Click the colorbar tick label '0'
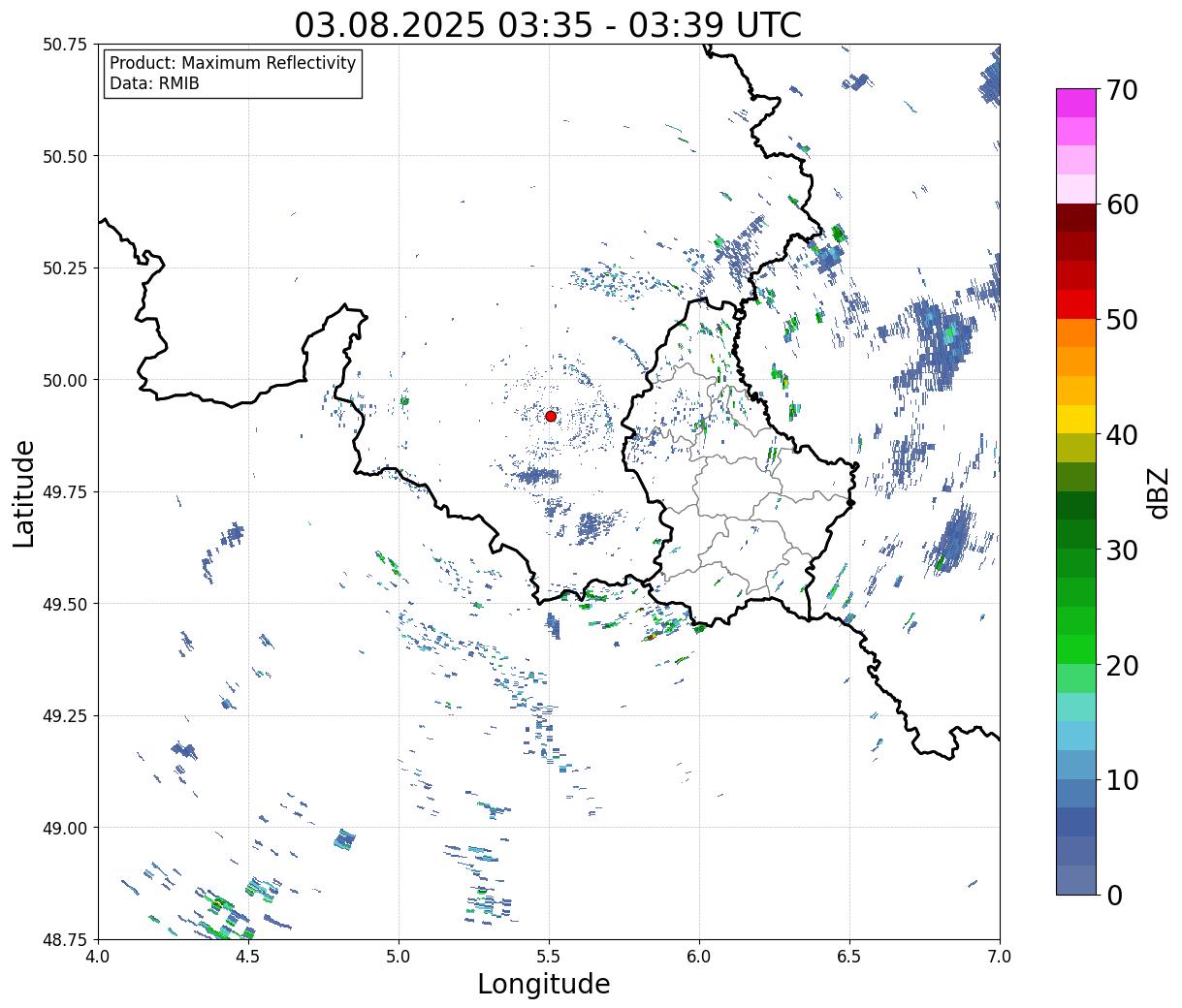 [x=1114, y=896]
